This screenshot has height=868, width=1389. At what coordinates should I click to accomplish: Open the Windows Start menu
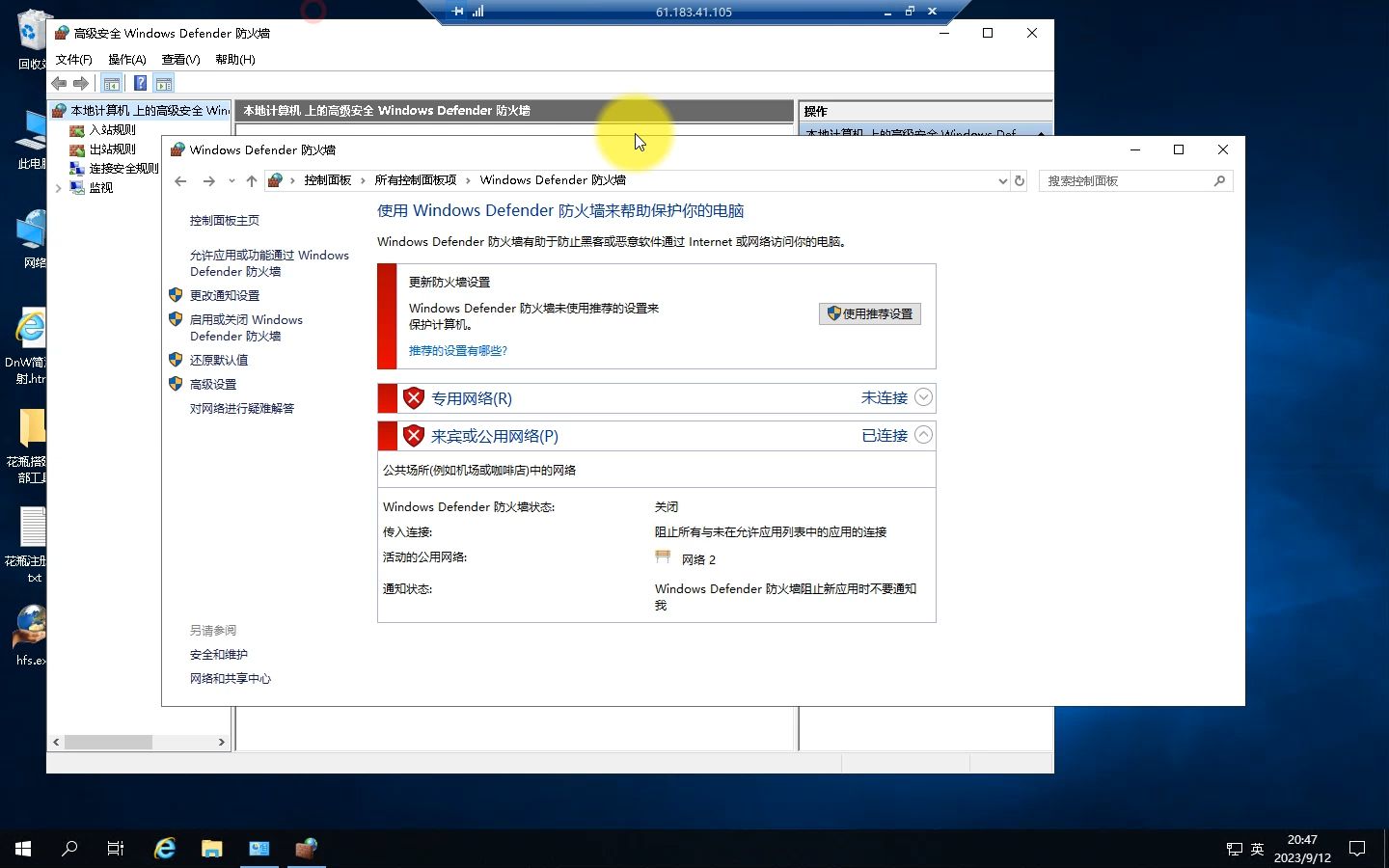[x=23, y=849]
